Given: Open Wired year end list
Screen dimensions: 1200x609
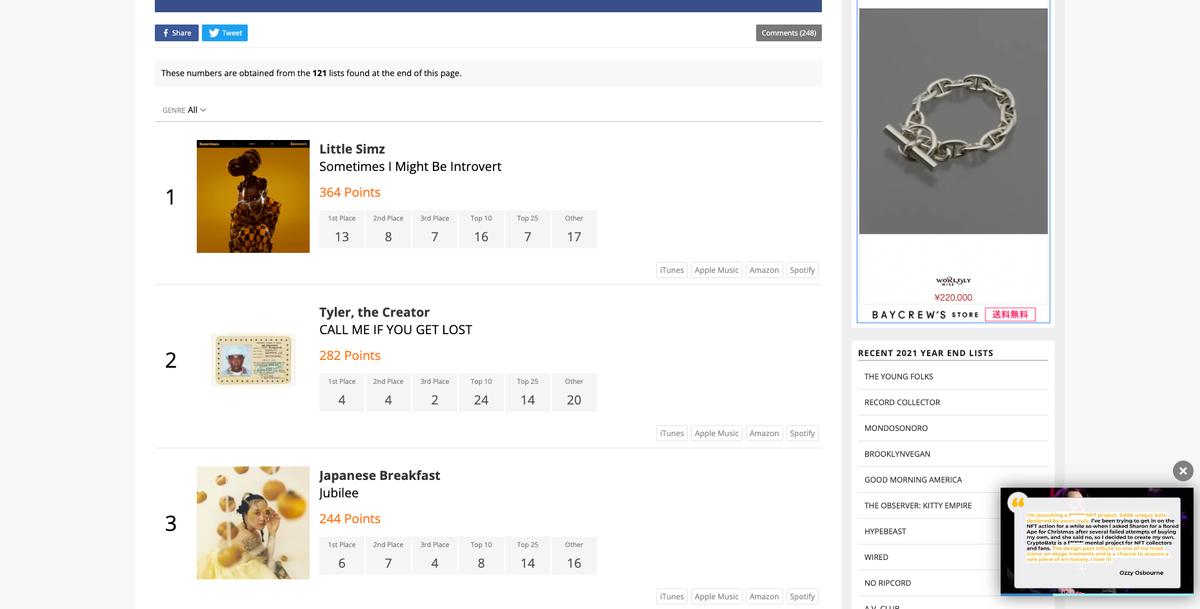Looking at the screenshot, I should 876,557.
